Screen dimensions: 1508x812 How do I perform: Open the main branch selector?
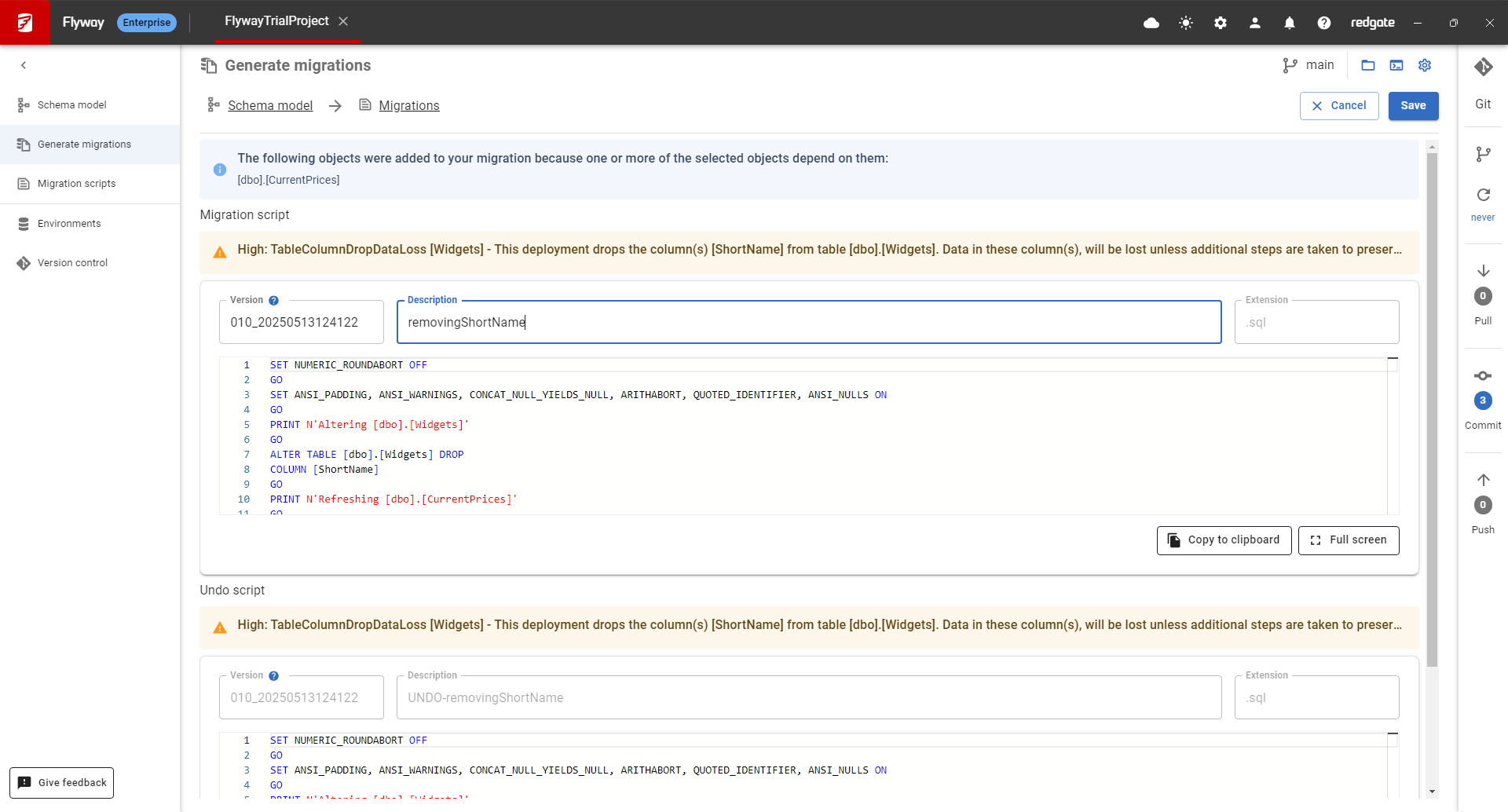click(1309, 65)
